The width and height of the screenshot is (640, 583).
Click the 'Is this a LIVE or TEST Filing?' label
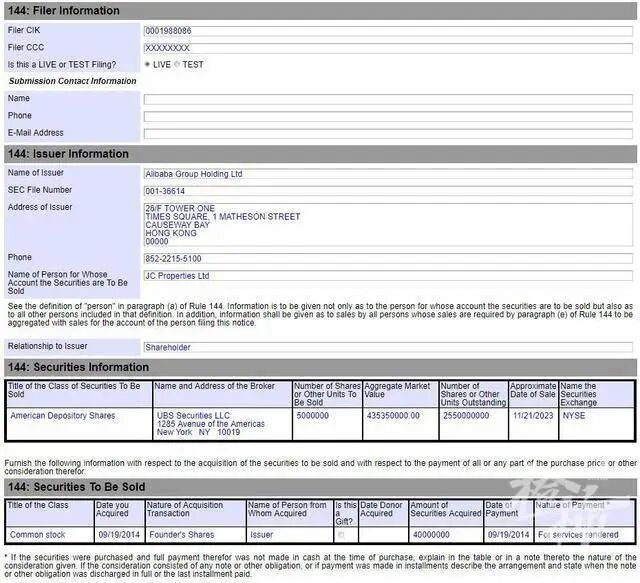[x=62, y=65]
